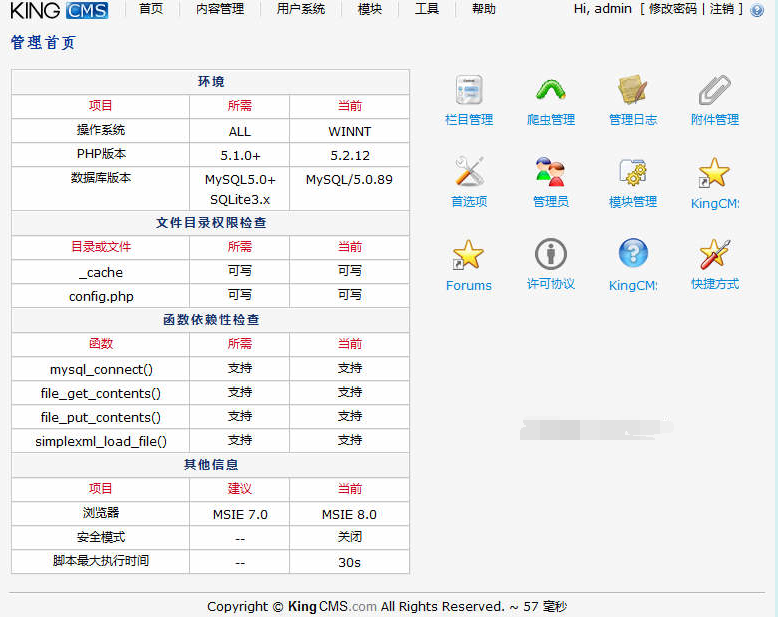Click the PHP版本 row label
This screenshot has width=778, height=617.
(x=101, y=154)
